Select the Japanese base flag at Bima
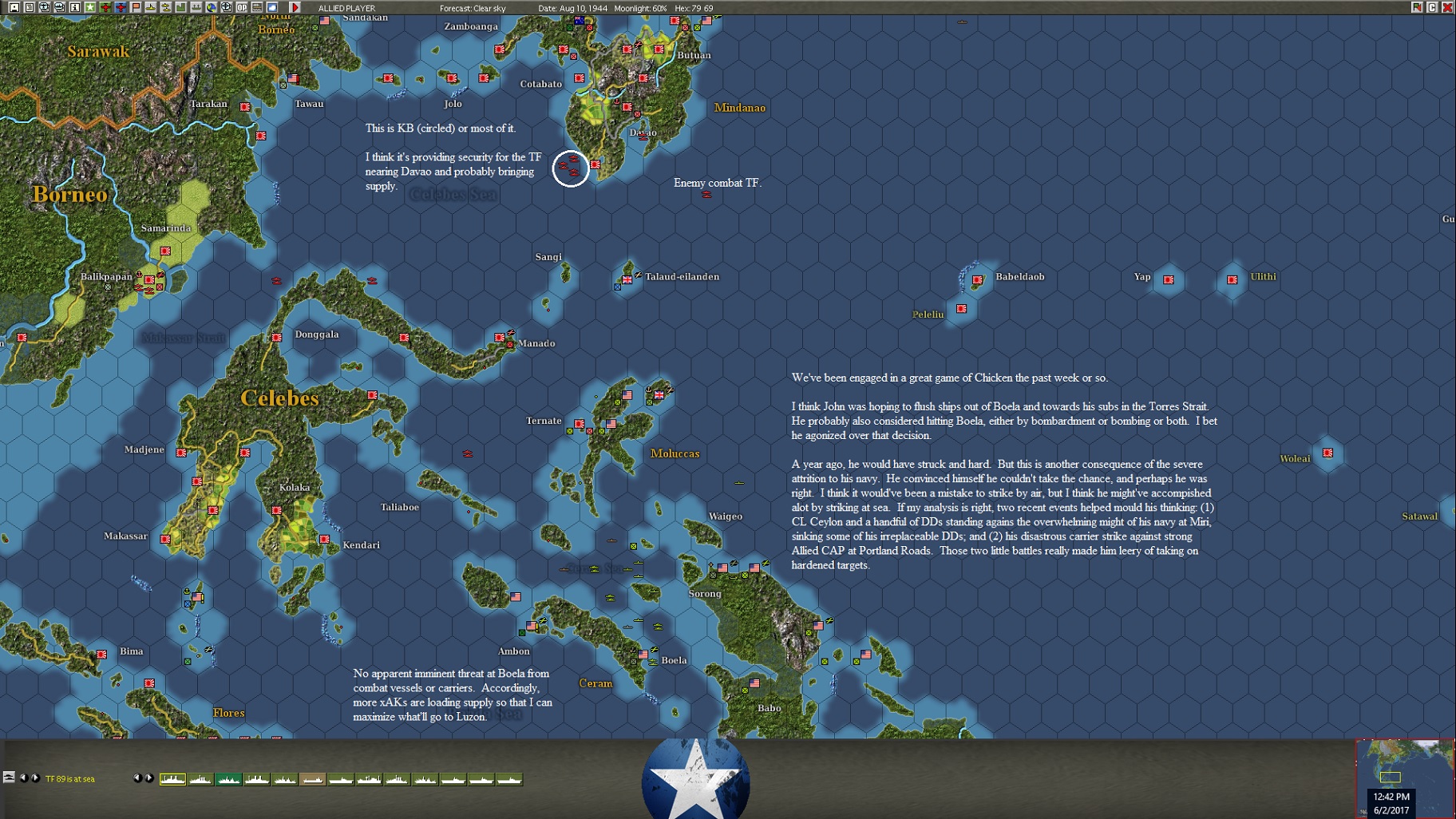This screenshot has height=819, width=1456. tap(101, 655)
